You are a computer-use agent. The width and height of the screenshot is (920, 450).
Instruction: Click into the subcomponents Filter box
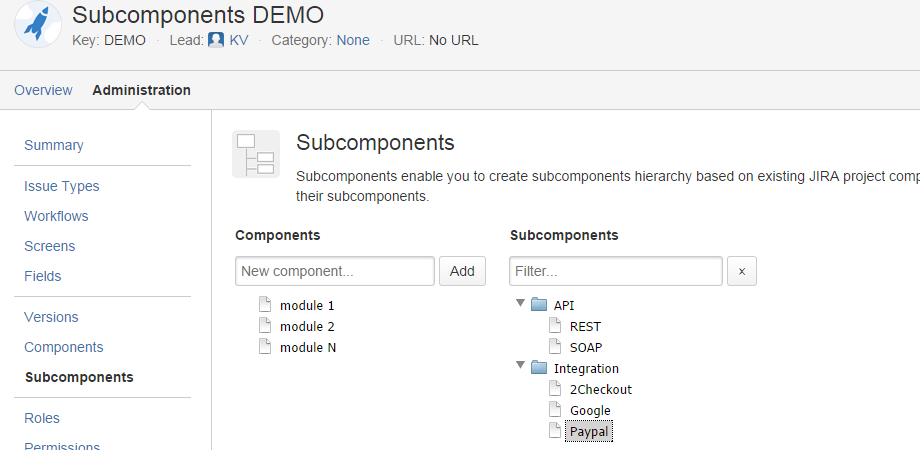(x=615, y=271)
